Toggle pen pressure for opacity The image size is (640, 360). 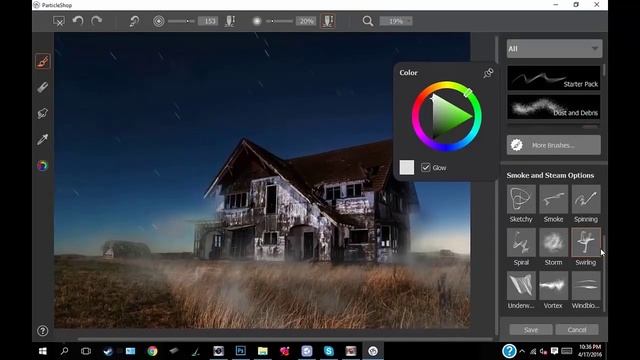click(328, 21)
